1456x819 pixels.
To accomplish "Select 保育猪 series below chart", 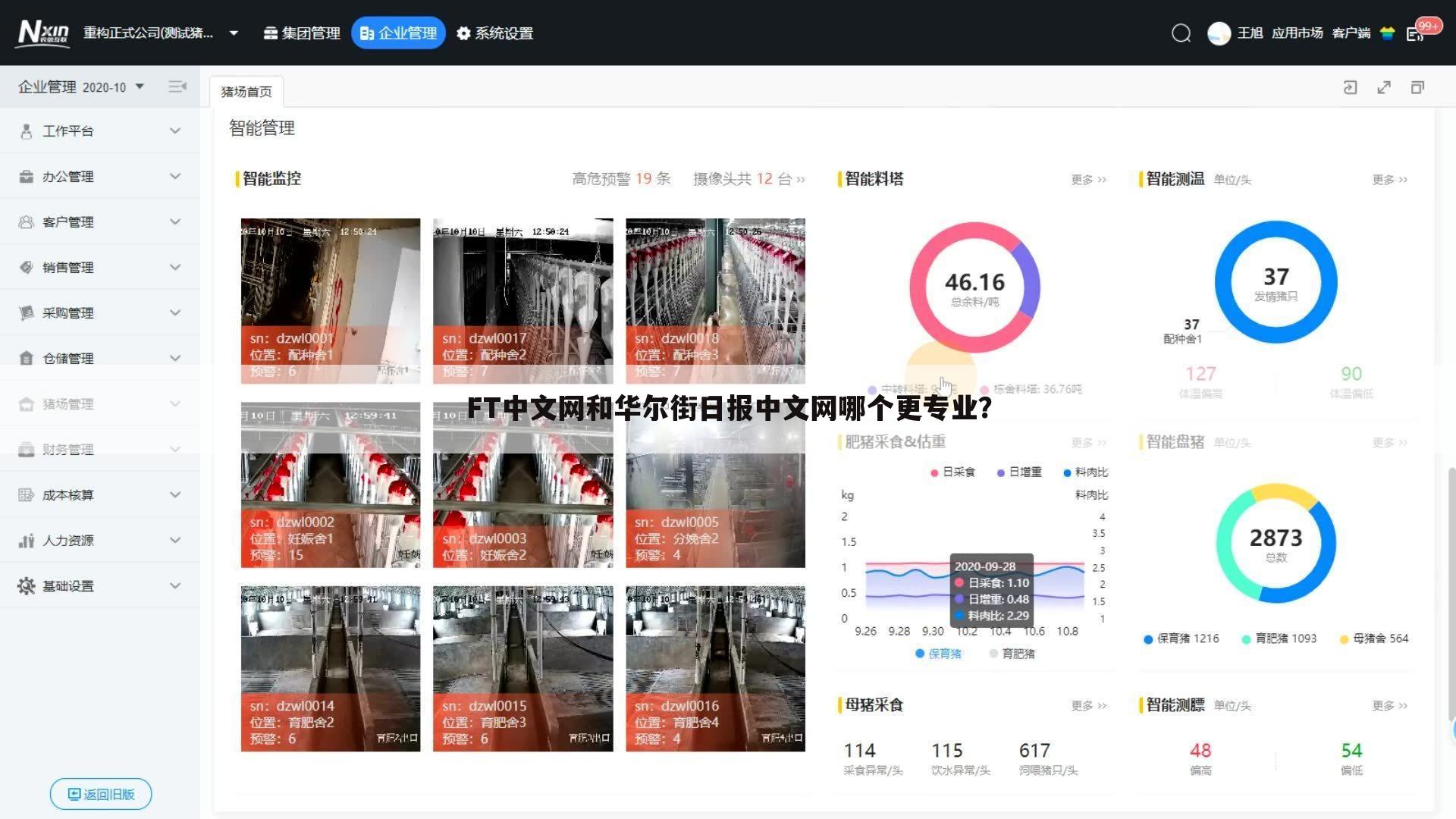I will [x=938, y=654].
